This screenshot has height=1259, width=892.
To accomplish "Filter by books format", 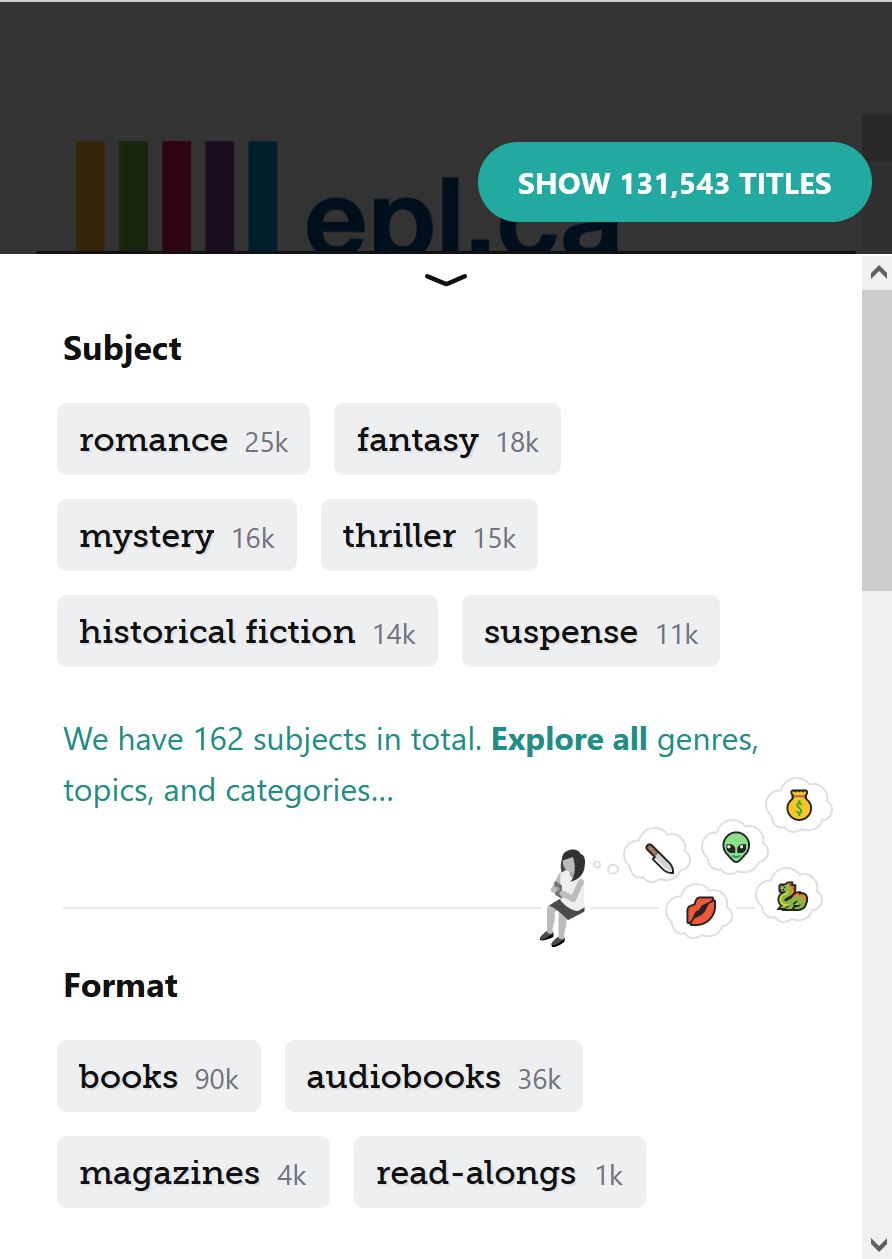I will point(159,1076).
